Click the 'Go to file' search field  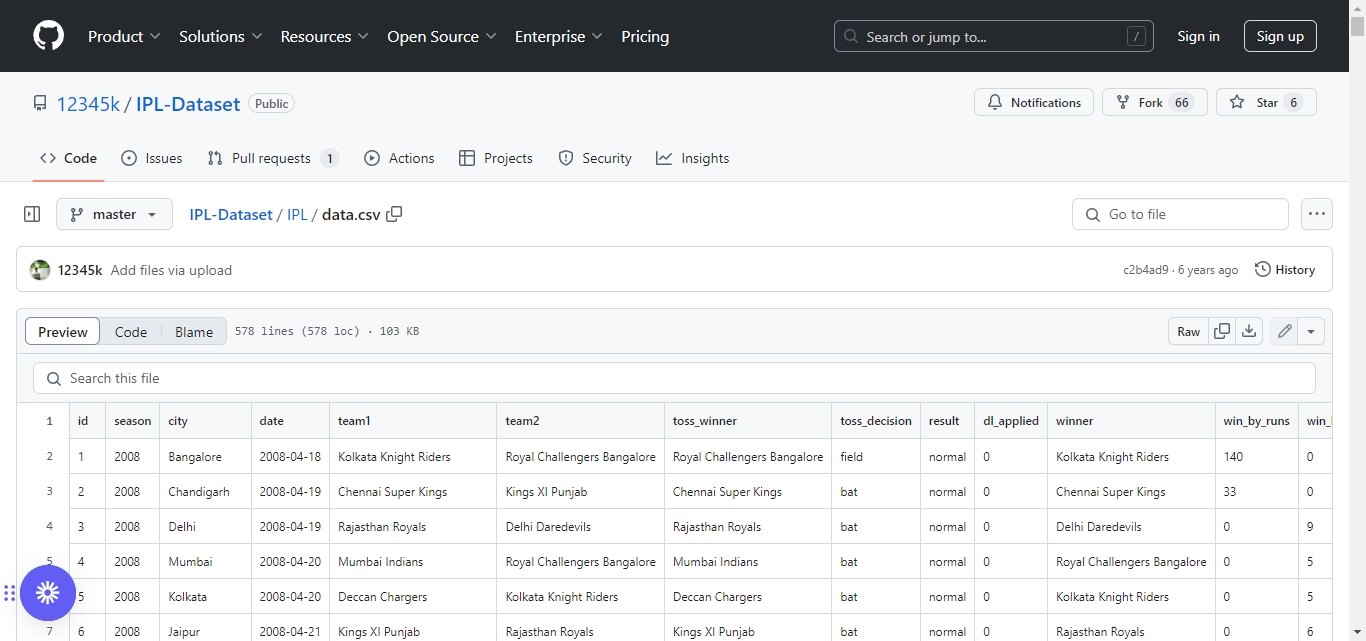click(1180, 214)
